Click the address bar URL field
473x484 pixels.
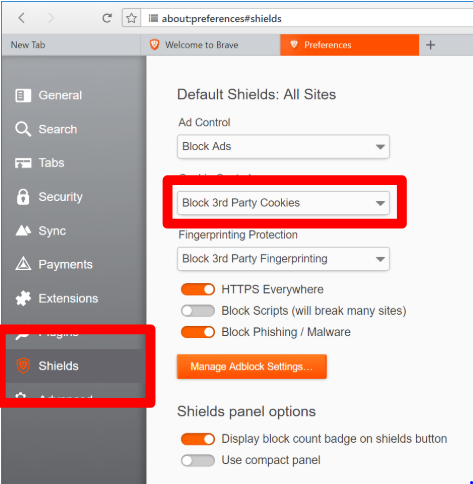[307, 18]
